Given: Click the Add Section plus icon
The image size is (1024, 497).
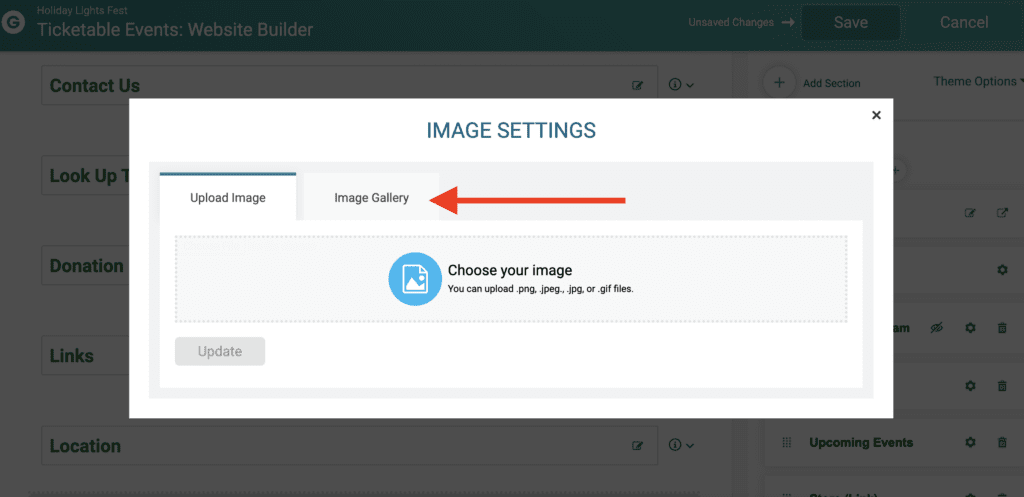Looking at the screenshot, I should [x=779, y=83].
